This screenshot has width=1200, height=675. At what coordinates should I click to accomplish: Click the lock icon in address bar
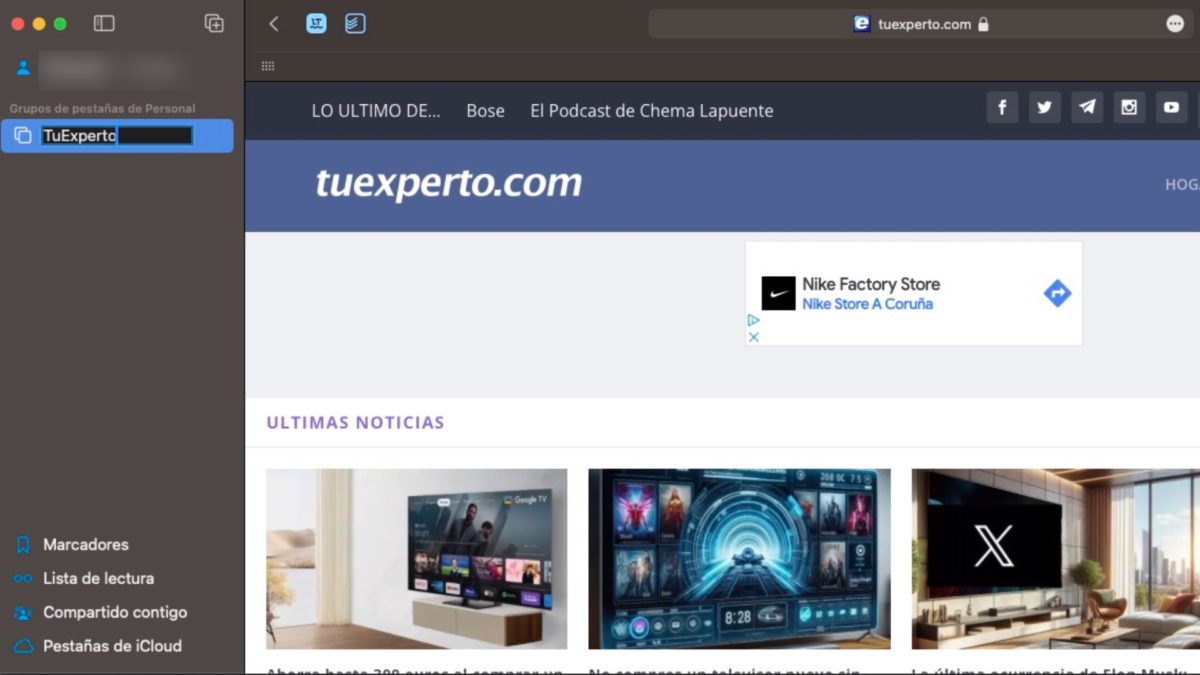tap(983, 24)
